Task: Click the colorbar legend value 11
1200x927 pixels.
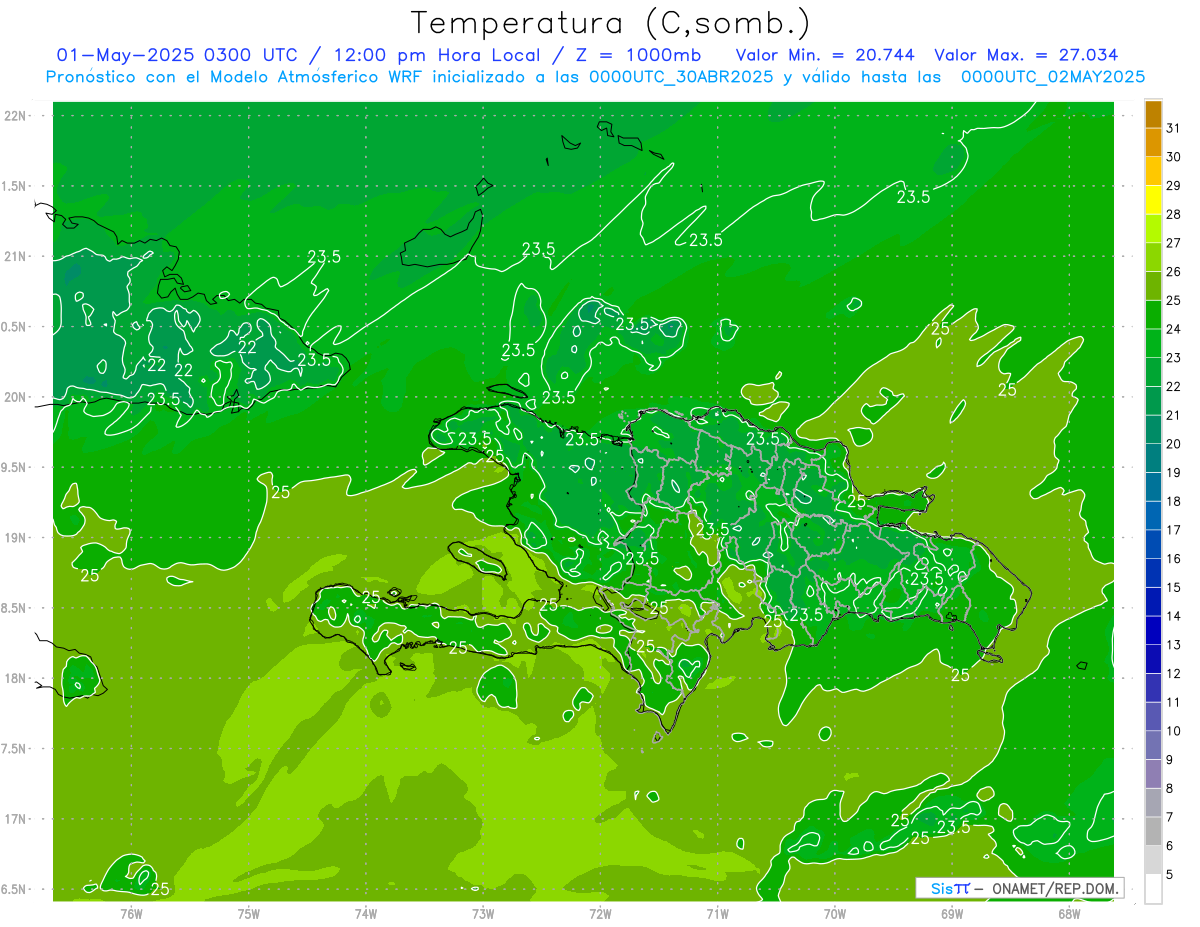Action: [1174, 702]
